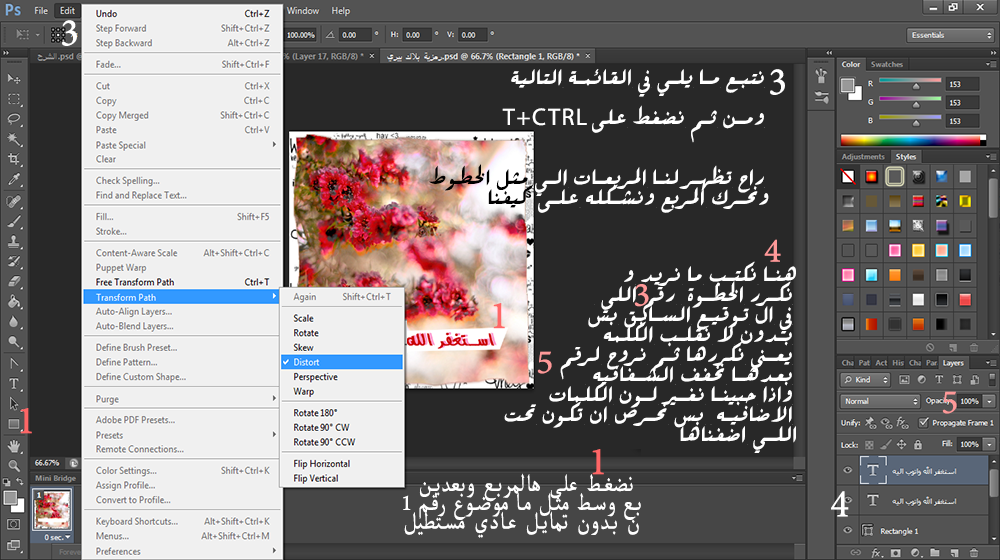Open the Normal blend mode dropdown
The image size is (1000, 560).
(879, 401)
